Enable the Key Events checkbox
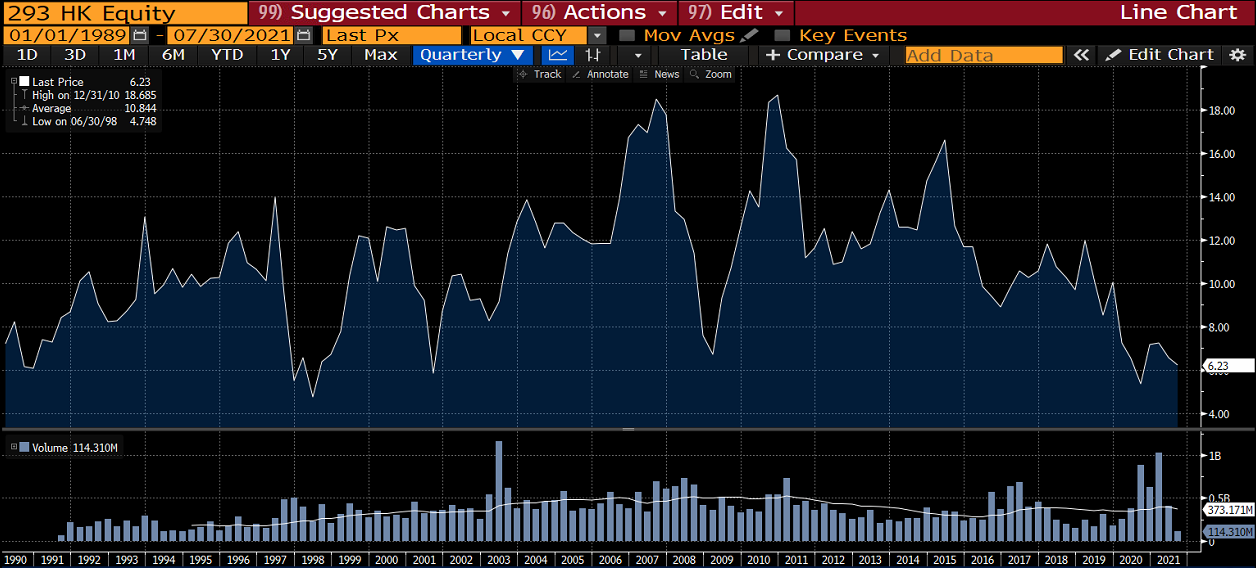Viewport: 1256px width, 568px height. pos(783,35)
